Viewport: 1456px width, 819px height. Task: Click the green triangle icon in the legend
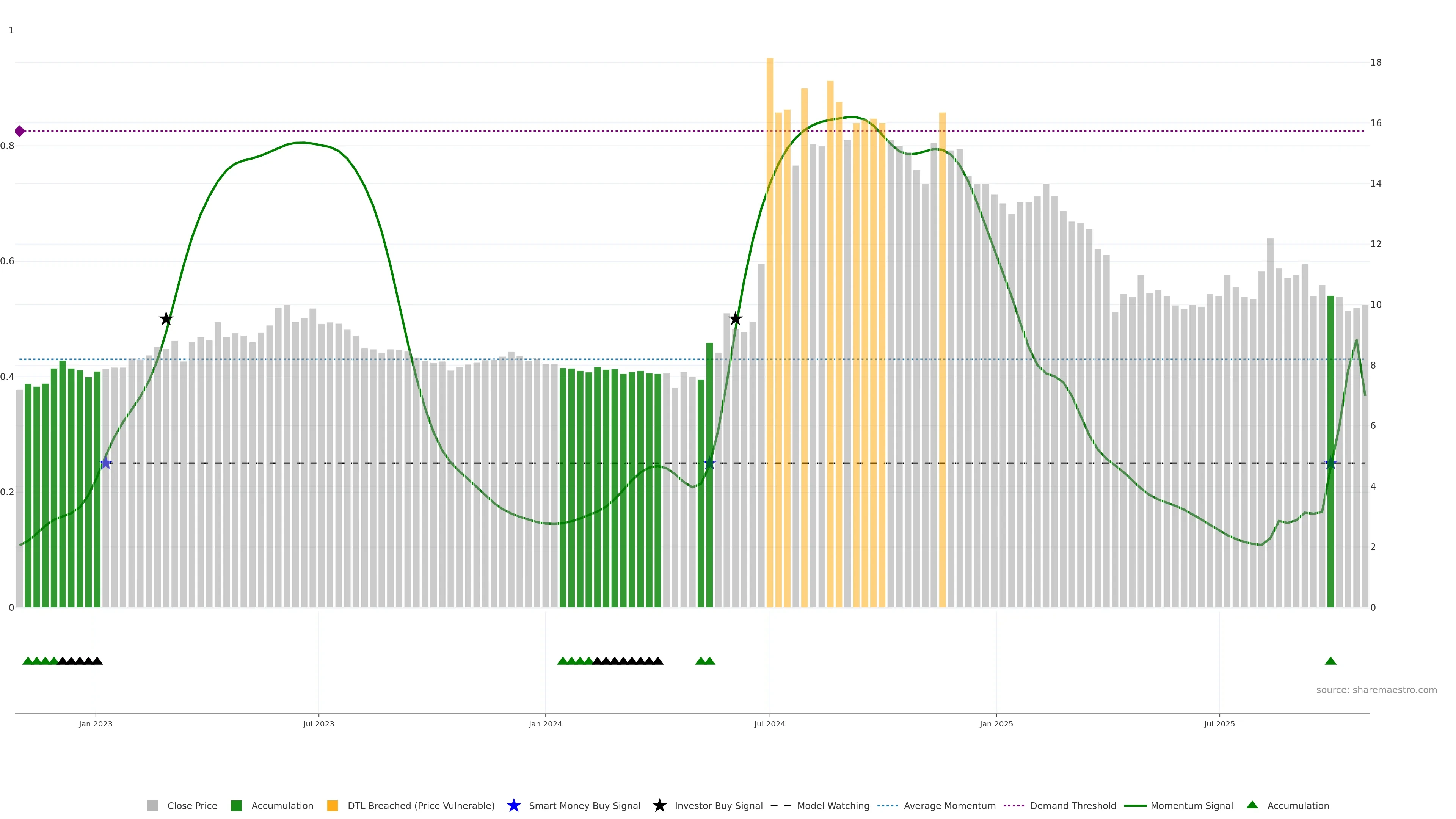[x=1252, y=805]
